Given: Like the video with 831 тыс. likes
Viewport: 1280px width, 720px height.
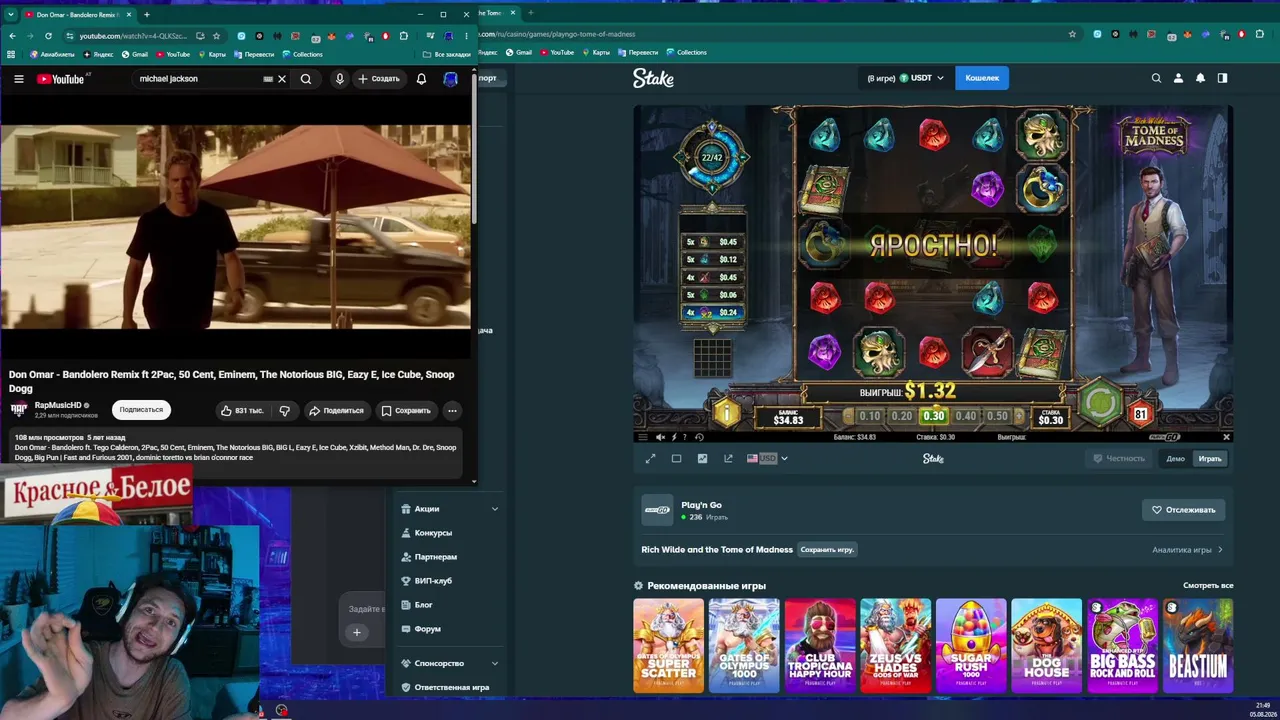Looking at the screenshot, I should pyautogui.click(x=242, y=410).
